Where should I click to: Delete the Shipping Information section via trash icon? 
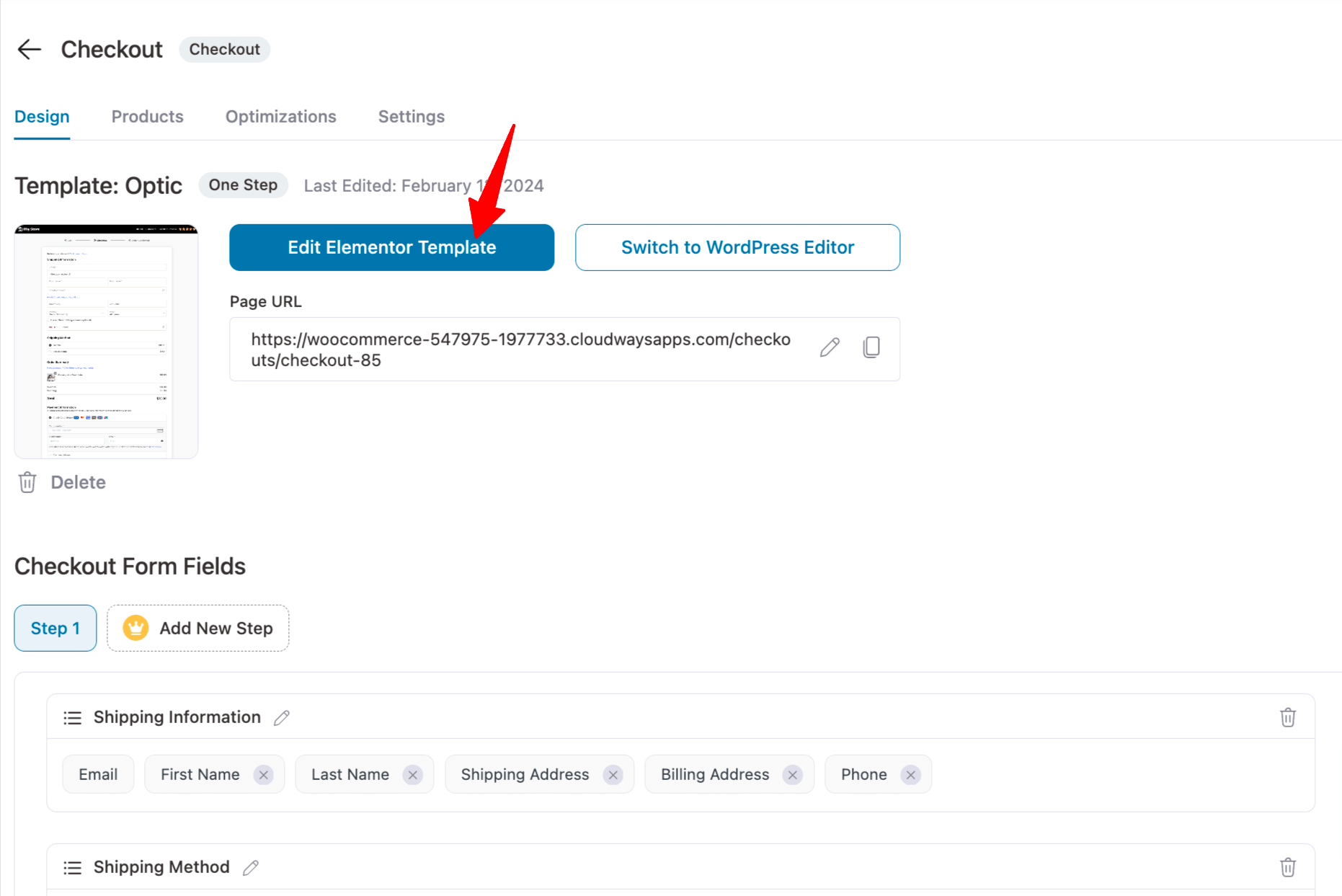point(1287,718)
